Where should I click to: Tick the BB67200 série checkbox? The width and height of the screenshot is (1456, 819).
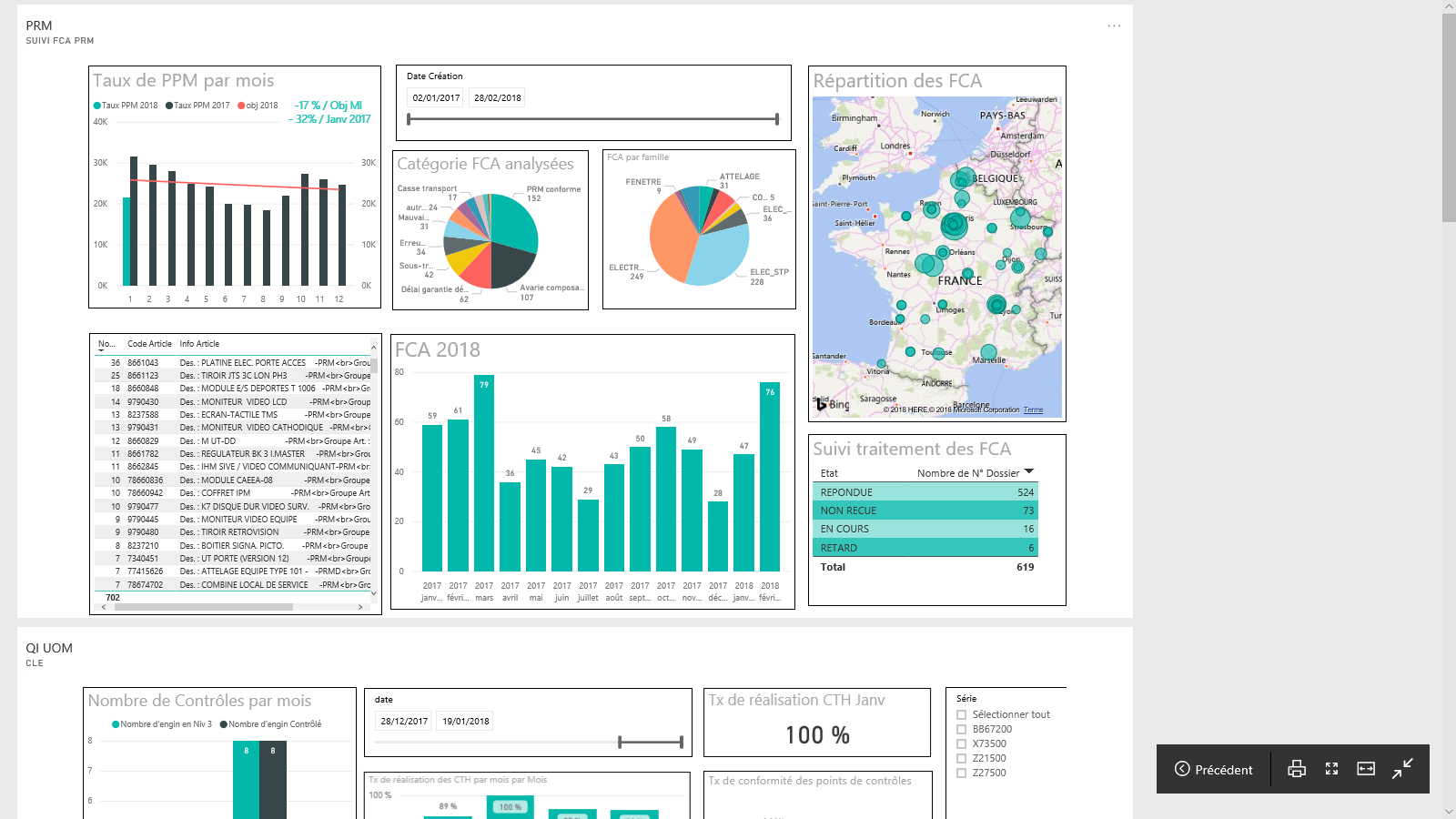[x=961, y=730]
